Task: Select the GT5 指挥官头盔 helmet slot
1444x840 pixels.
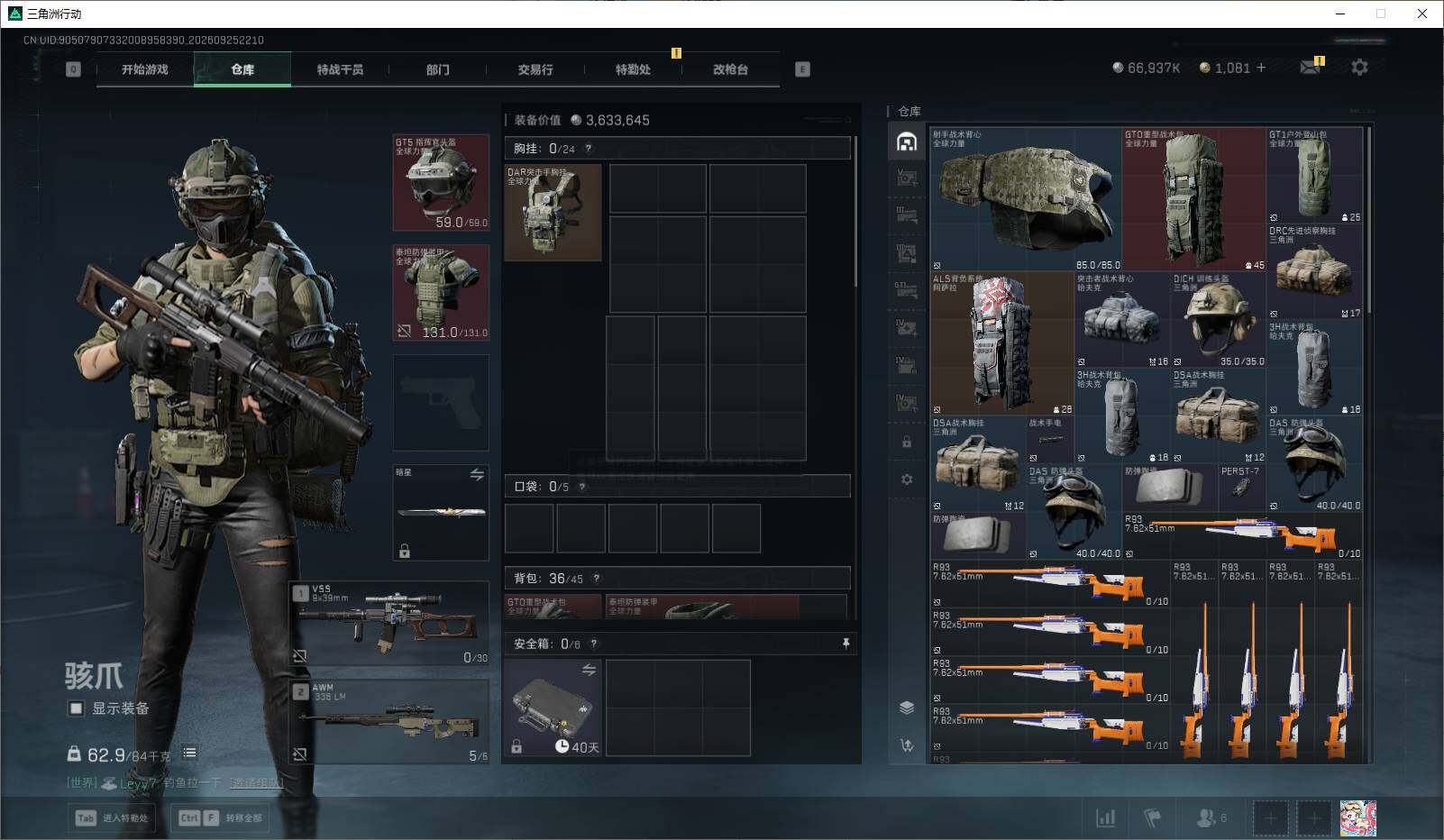Action: [x=441, y=182]
